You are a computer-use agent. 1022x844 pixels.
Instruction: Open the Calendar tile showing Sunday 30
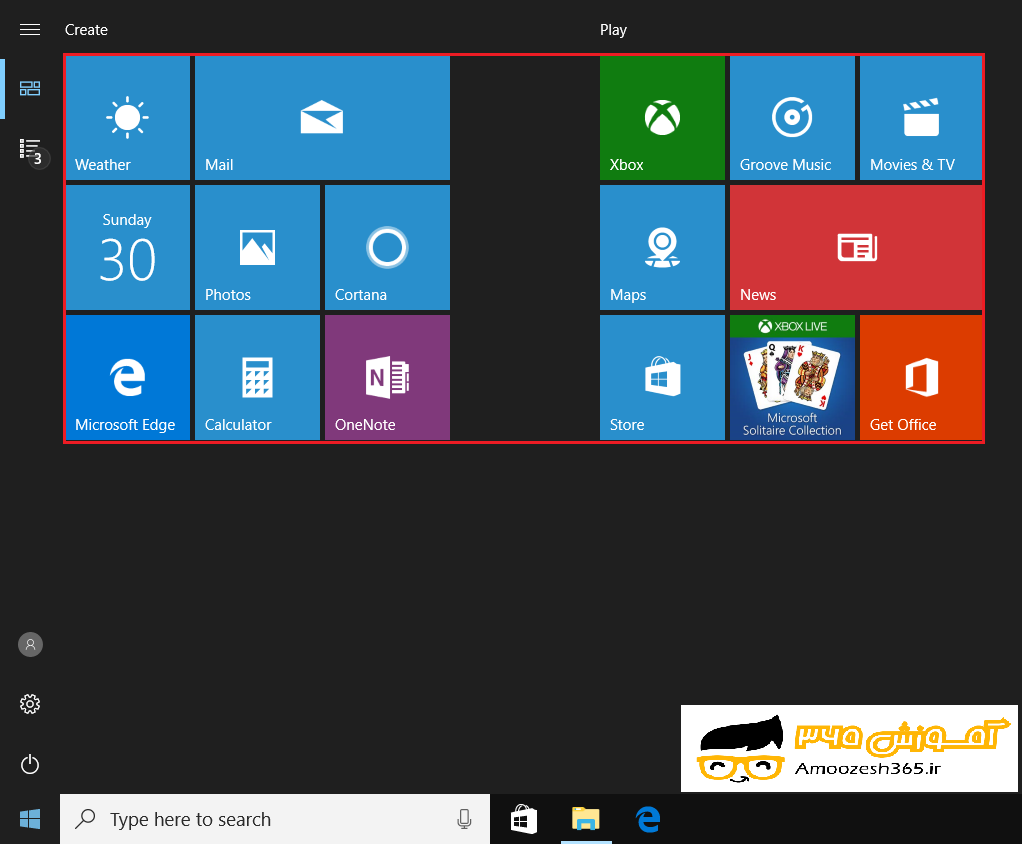pyautogui.click(x=128, y=248)
